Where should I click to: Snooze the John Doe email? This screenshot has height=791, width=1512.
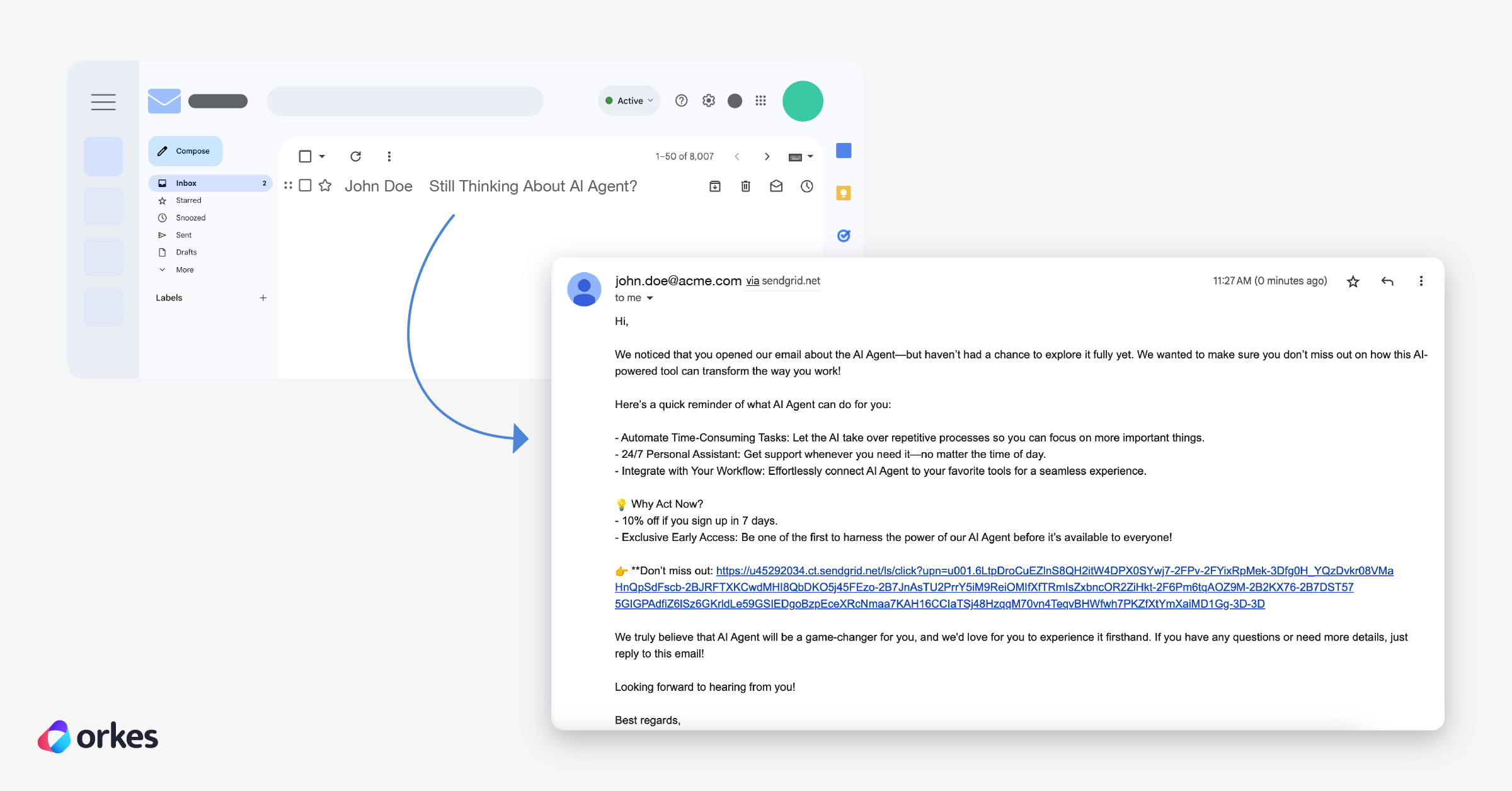806,186
